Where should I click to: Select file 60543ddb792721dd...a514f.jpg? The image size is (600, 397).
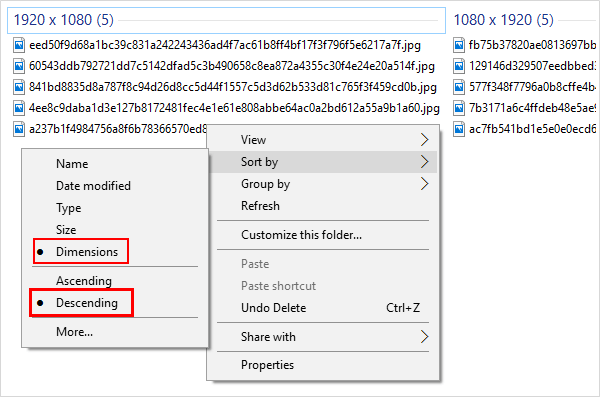(232, 66)
